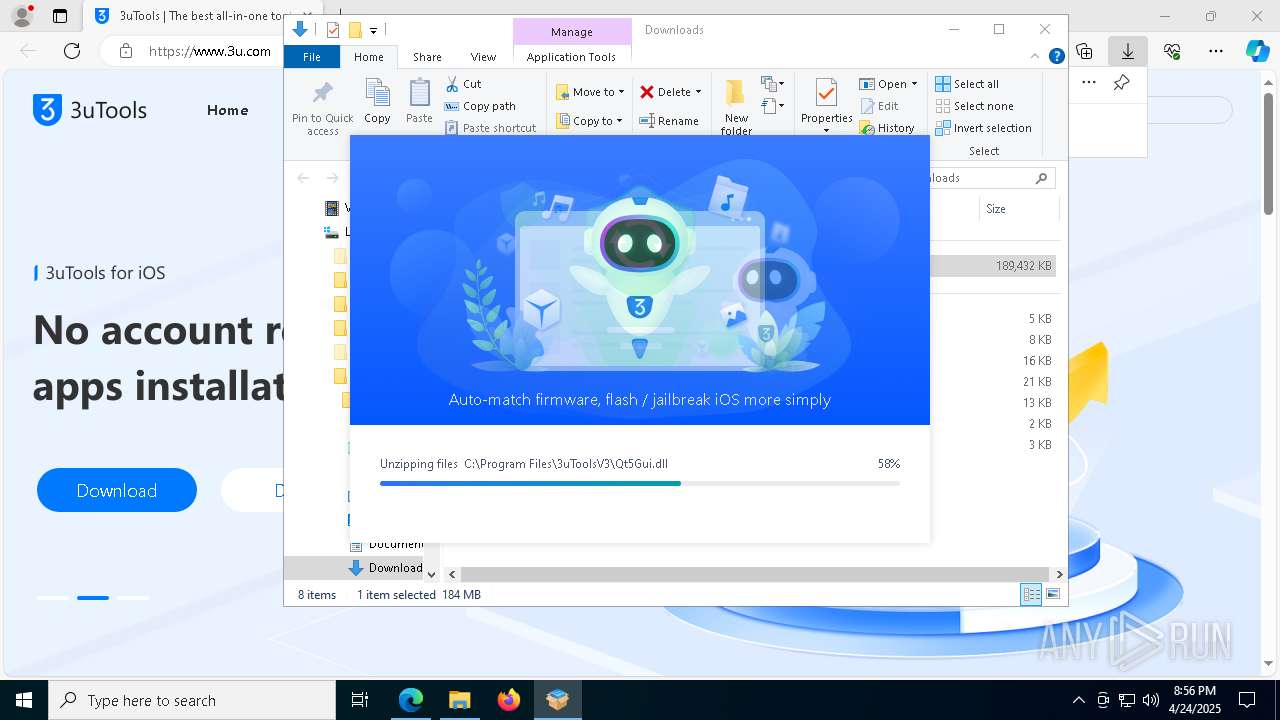The image size is (1280, 720).
Task: Click Copy path in the ribbon
Action: click(x=480, y=106)
